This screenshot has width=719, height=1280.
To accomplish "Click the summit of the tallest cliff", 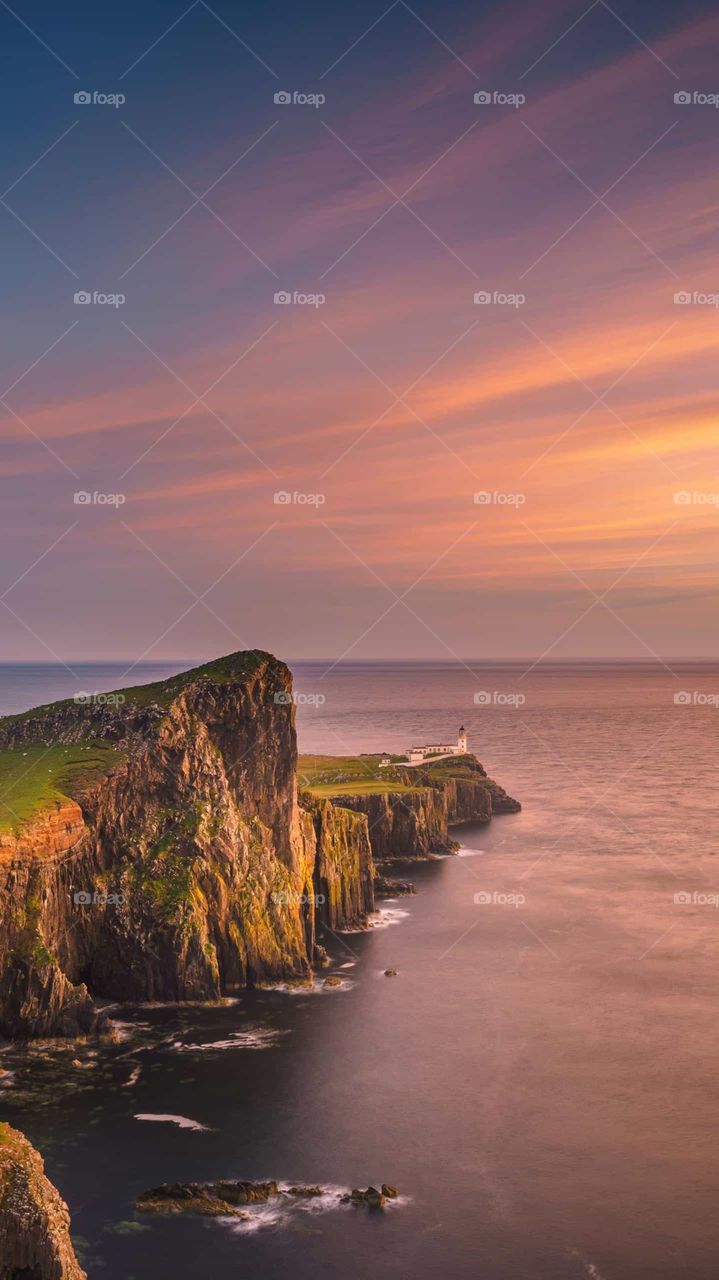I will [x=245, y=662].
